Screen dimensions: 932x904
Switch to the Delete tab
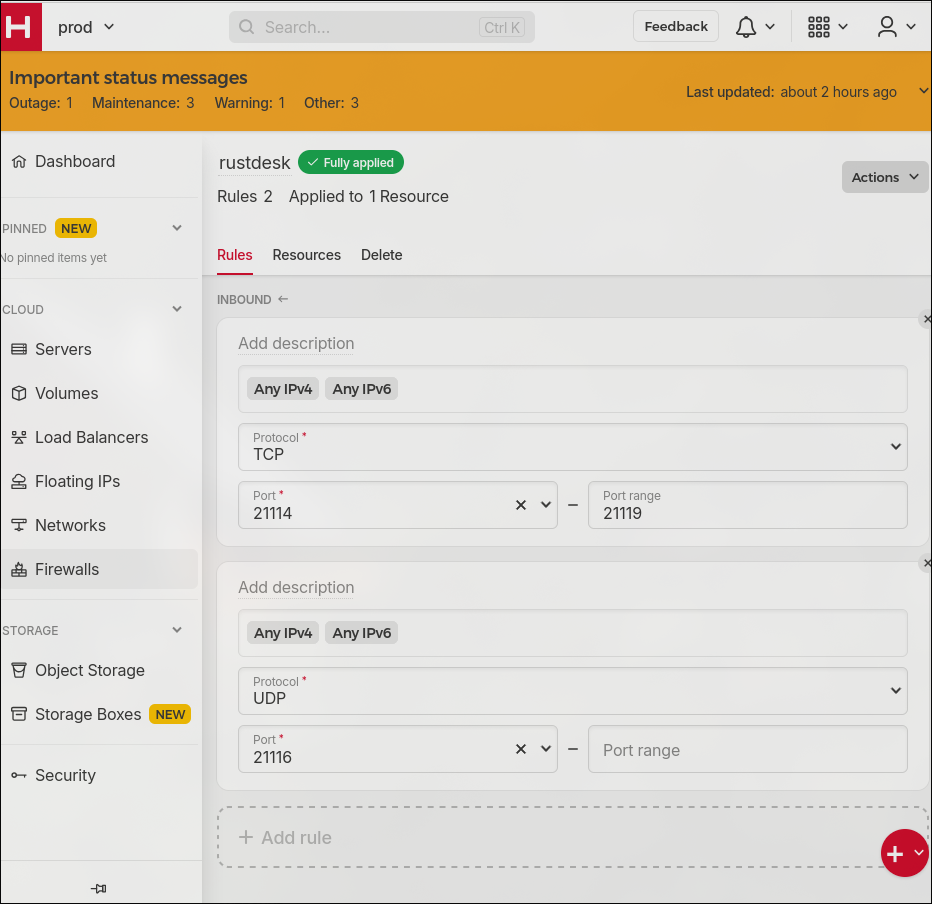(x=381, y=255)
